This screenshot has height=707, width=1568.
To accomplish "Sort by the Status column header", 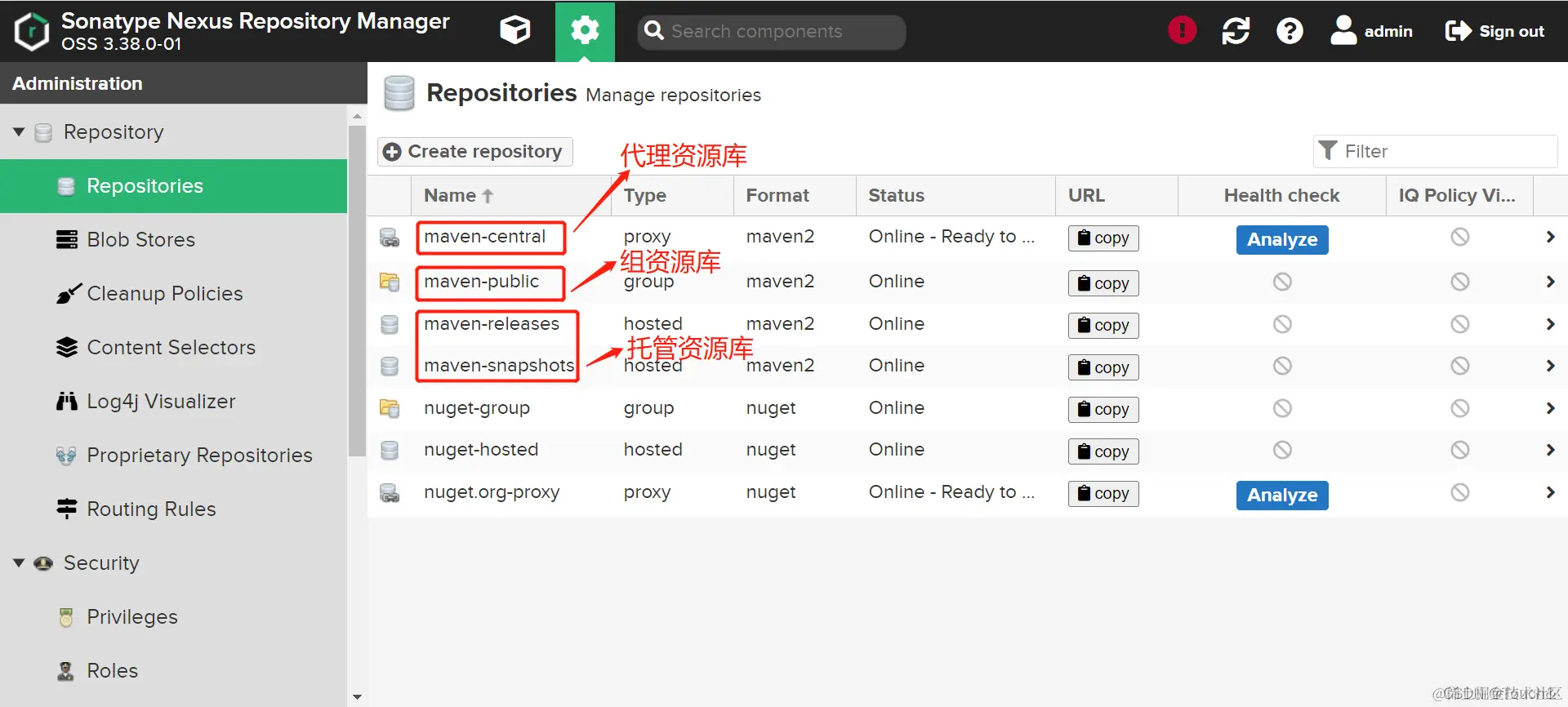I will coord(955,196).
